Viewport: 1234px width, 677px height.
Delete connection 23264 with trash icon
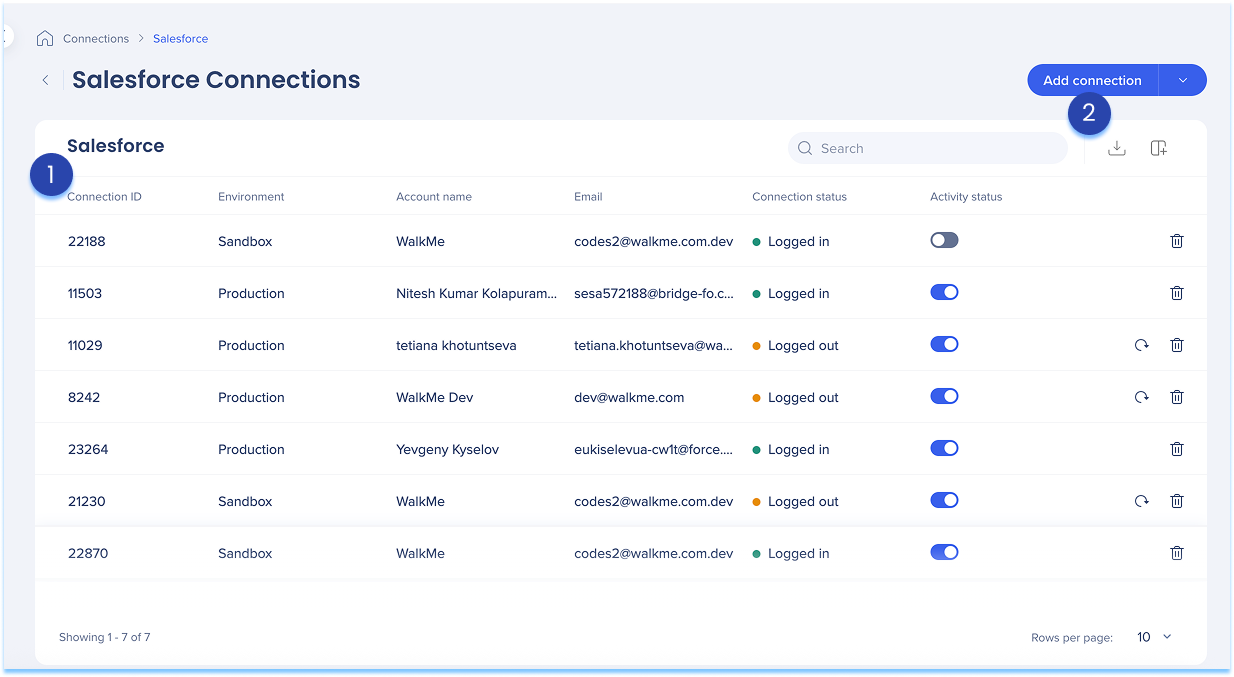(1177, 449)
